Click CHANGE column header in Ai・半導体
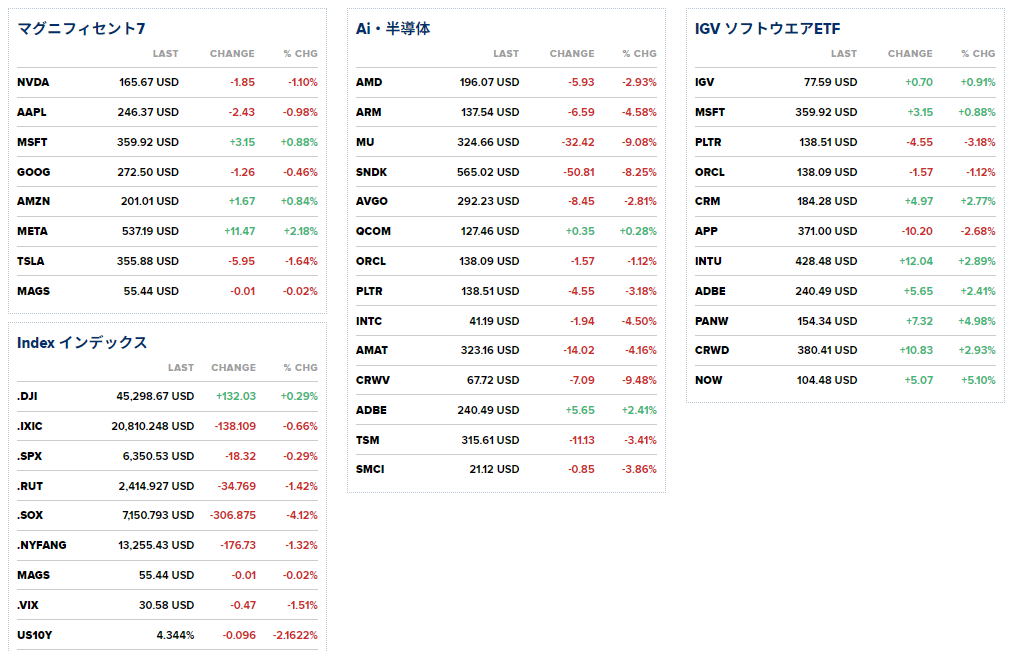The width and height of the screenshot is (1013, 652). pos(572,54)
